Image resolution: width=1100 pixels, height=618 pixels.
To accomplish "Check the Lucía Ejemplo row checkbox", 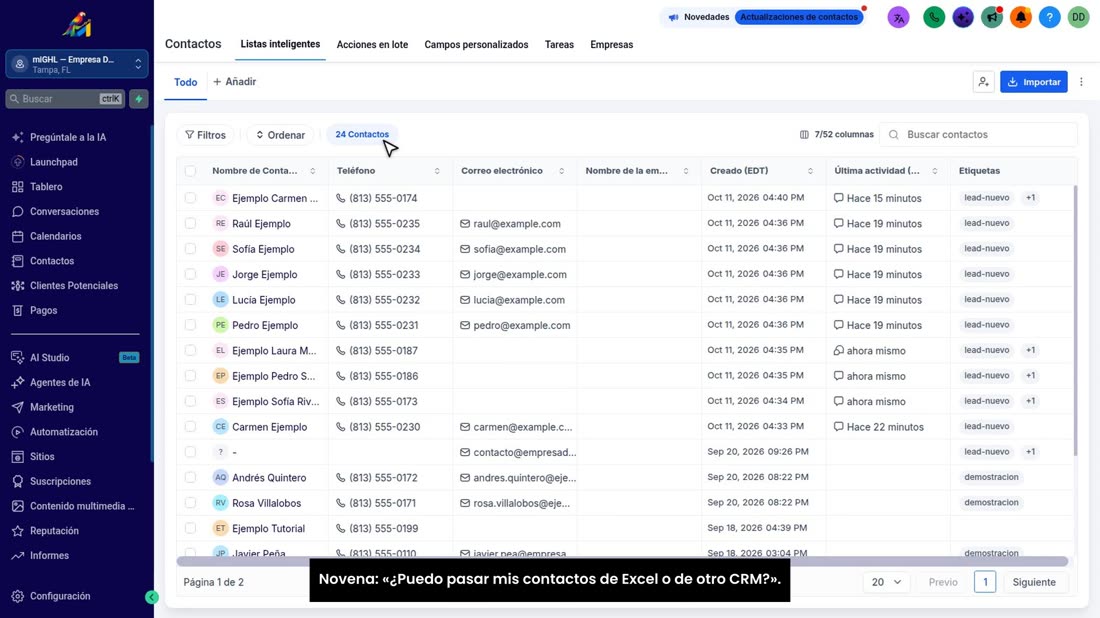I will 190,300.
